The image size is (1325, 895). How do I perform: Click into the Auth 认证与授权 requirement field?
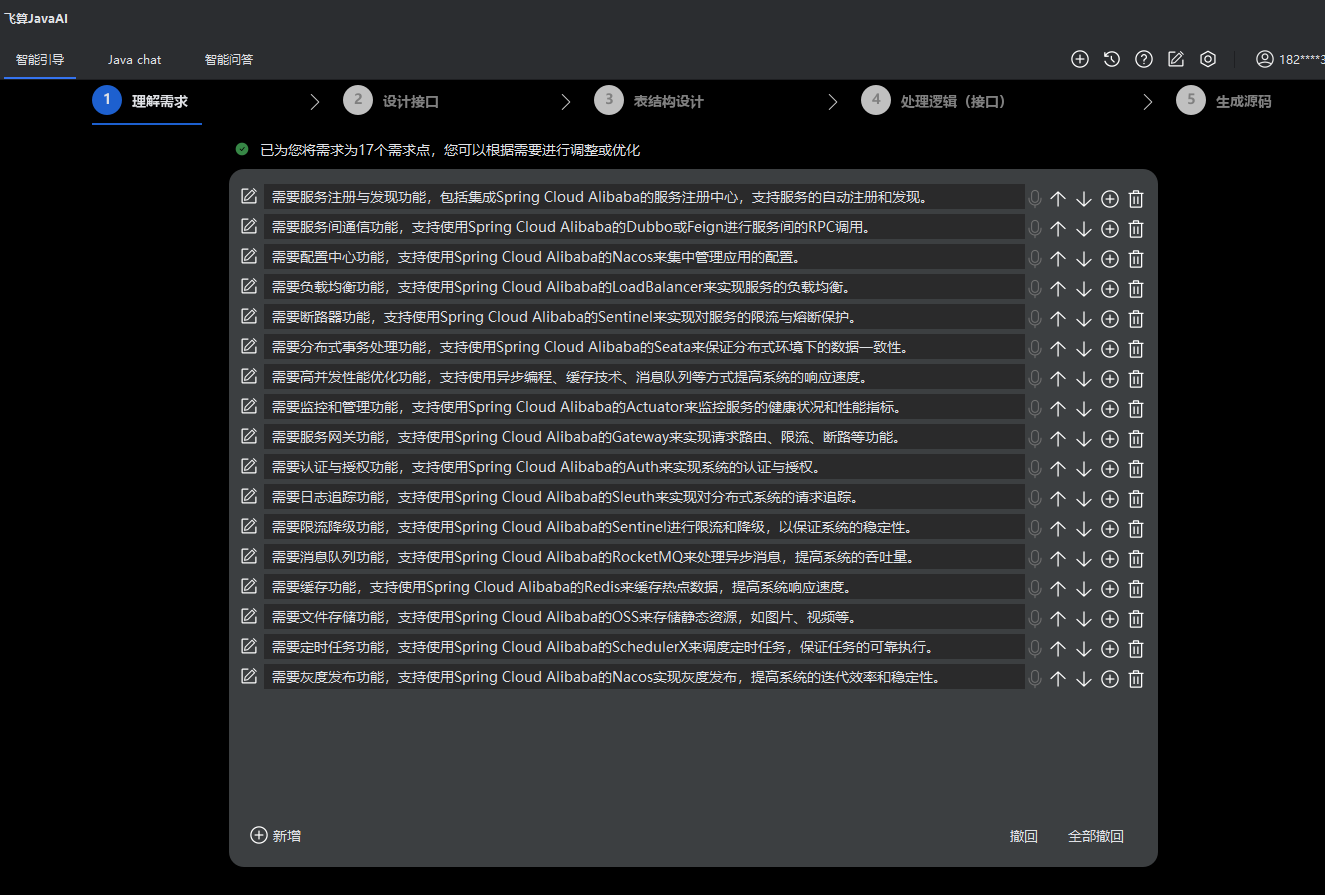644,467
